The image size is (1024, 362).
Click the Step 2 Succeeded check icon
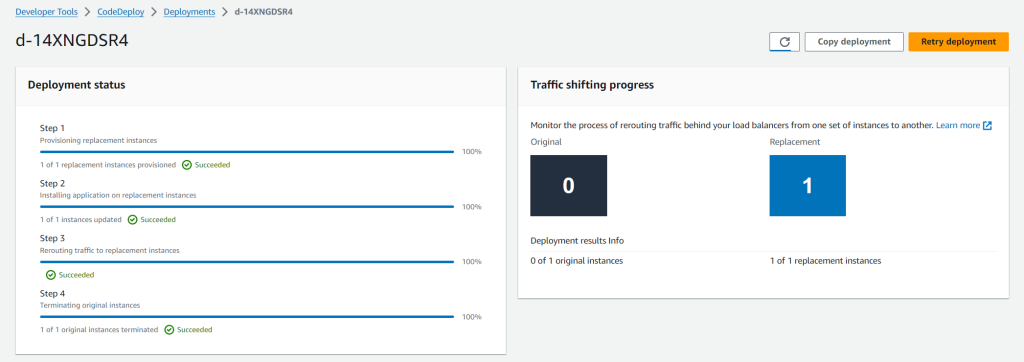point(133,220)
